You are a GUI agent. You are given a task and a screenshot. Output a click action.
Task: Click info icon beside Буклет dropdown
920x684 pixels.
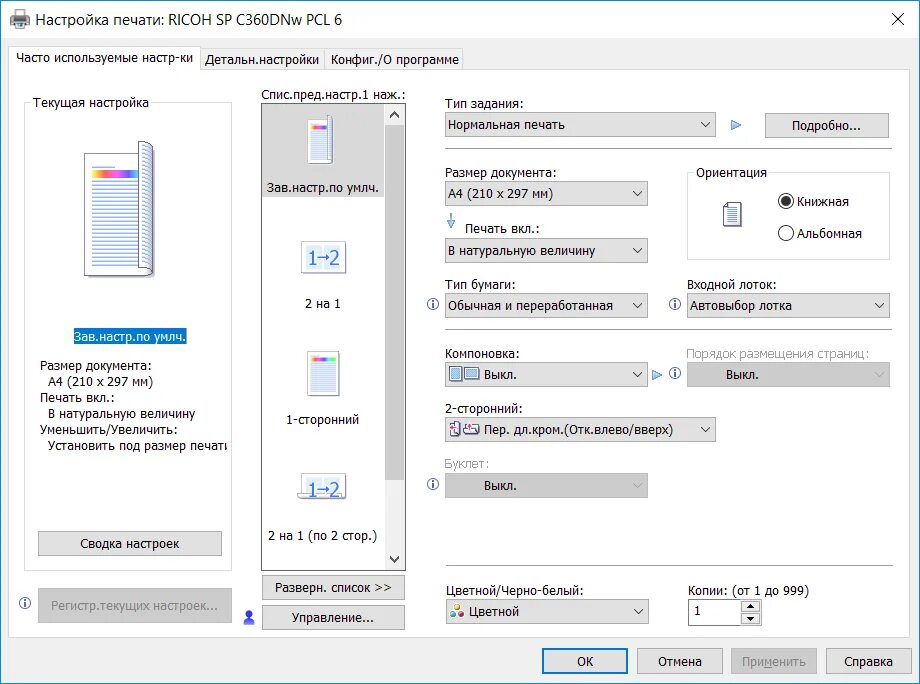click(433, 484)
